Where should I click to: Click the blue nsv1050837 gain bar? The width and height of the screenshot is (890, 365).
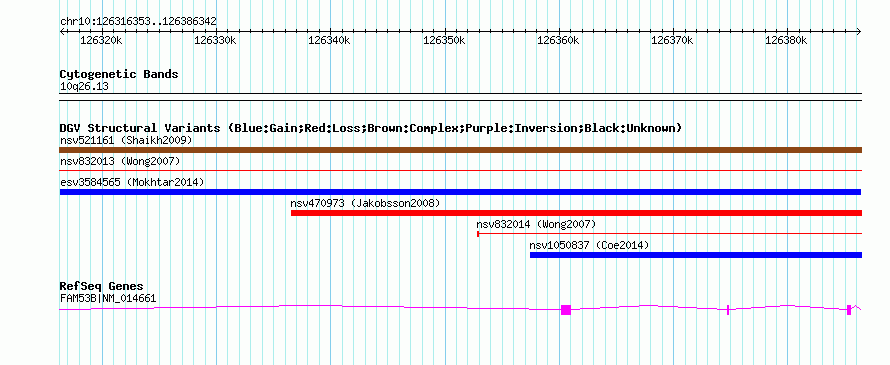(696, 255)
